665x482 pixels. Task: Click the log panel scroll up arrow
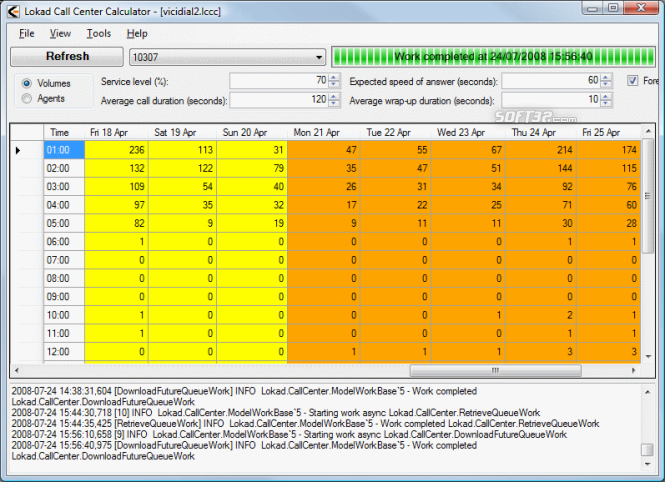pyautogui.click(x=647, y=392)
